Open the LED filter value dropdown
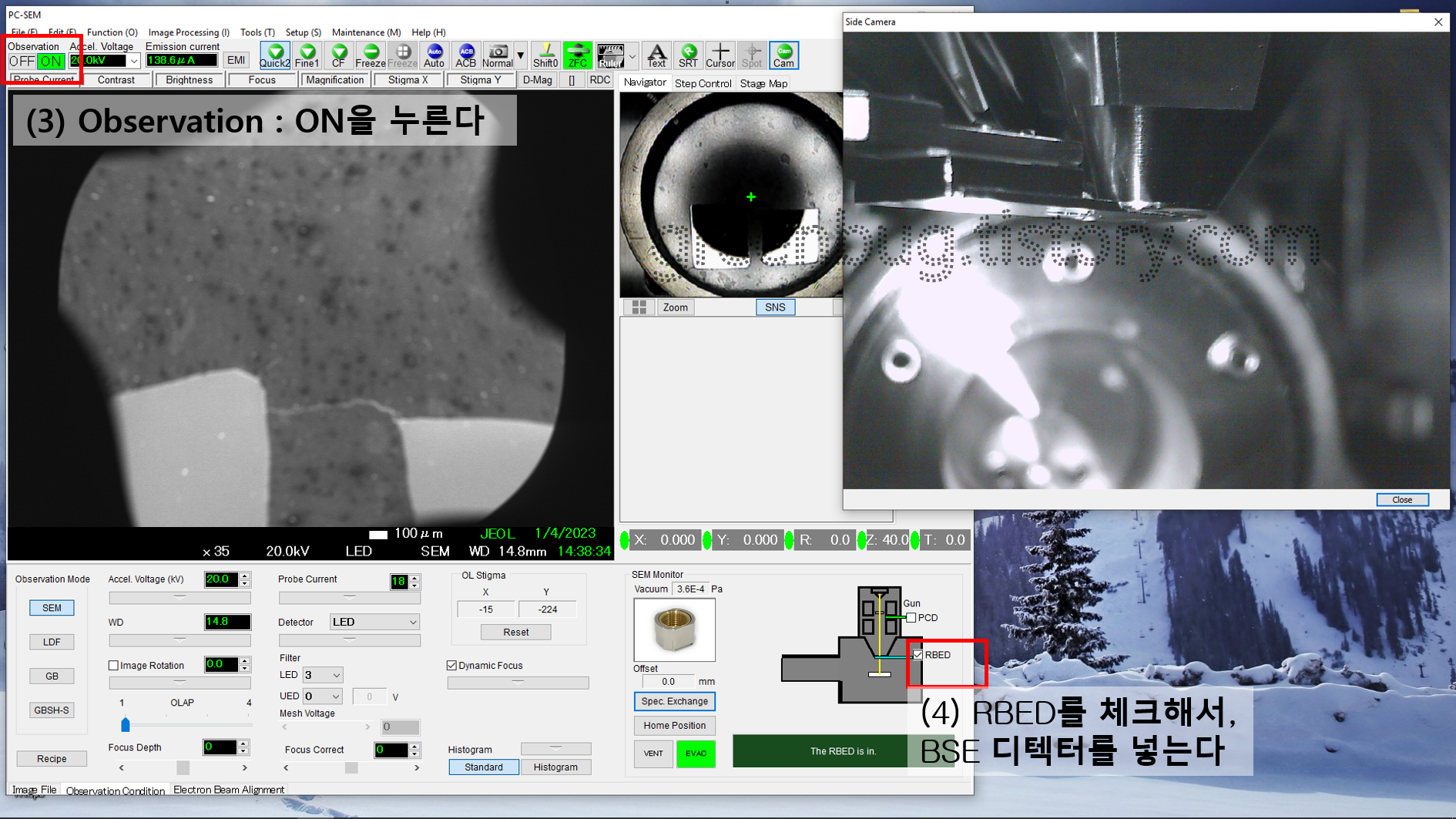This screenshot has height=819, width=1456. pos(323,675)
